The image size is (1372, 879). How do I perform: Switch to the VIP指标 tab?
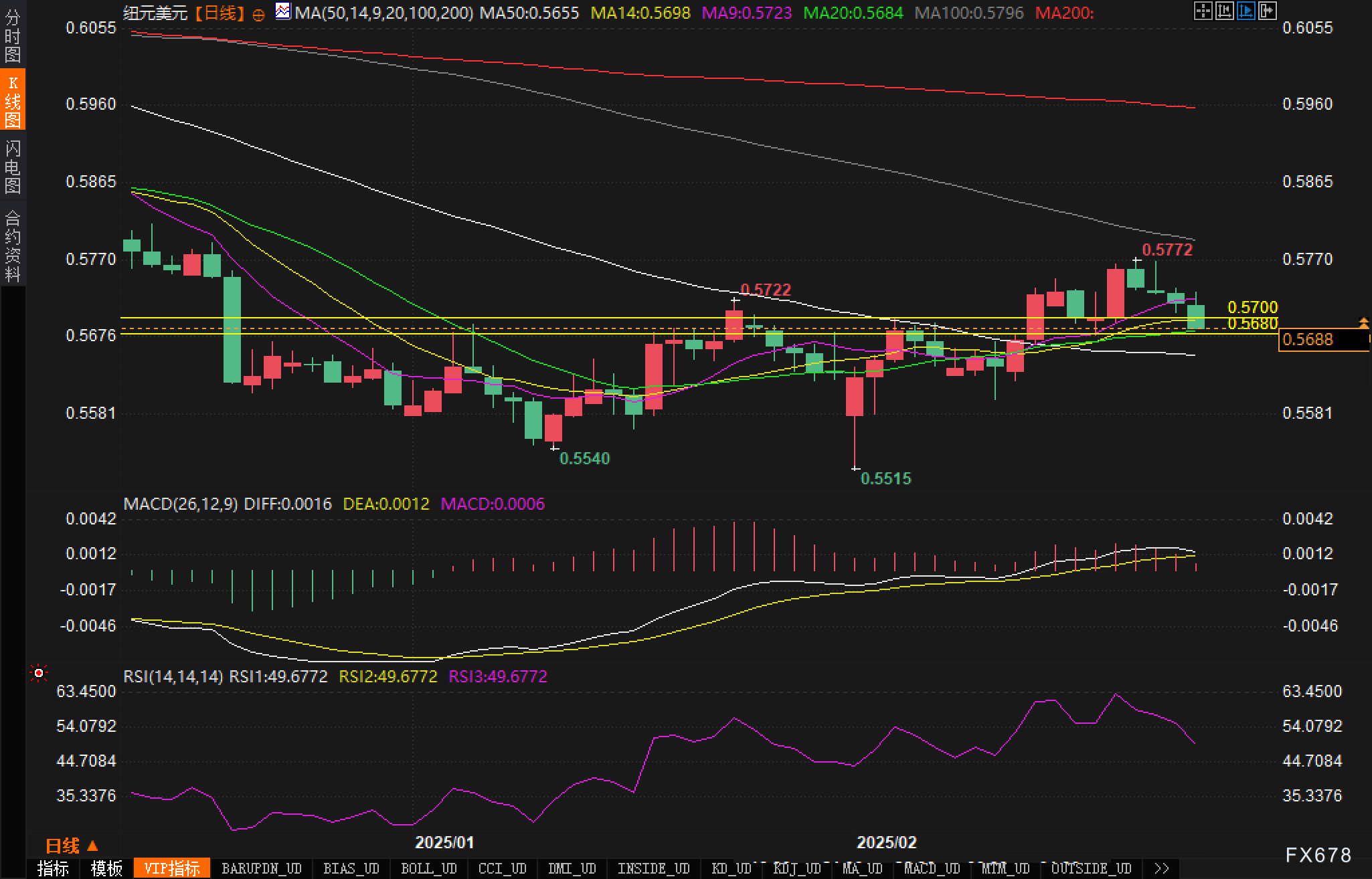tap(172, 868)
